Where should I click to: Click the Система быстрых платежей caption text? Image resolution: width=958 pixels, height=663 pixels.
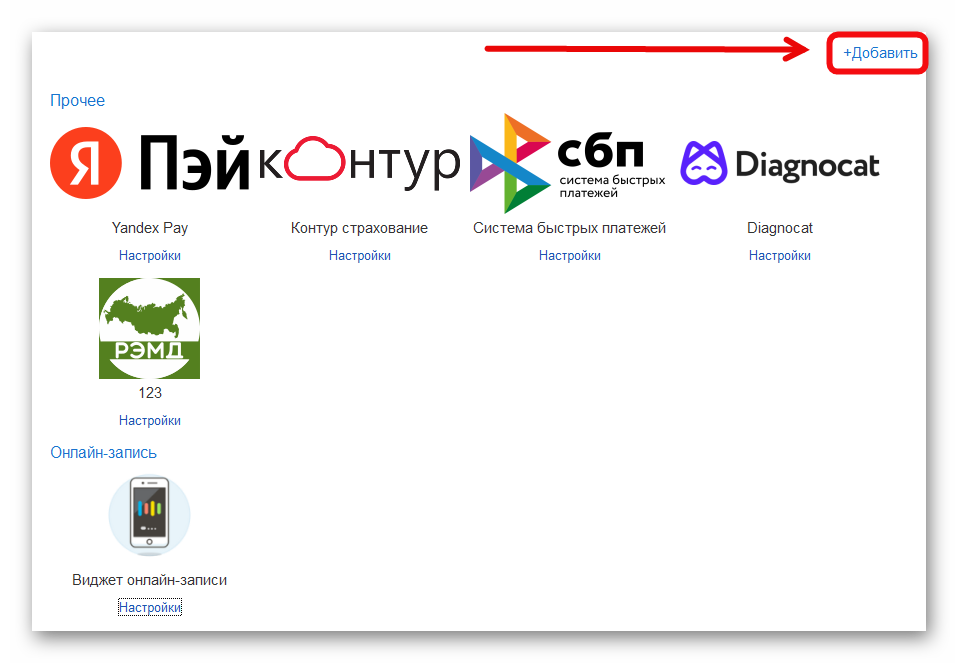point(569,228)
